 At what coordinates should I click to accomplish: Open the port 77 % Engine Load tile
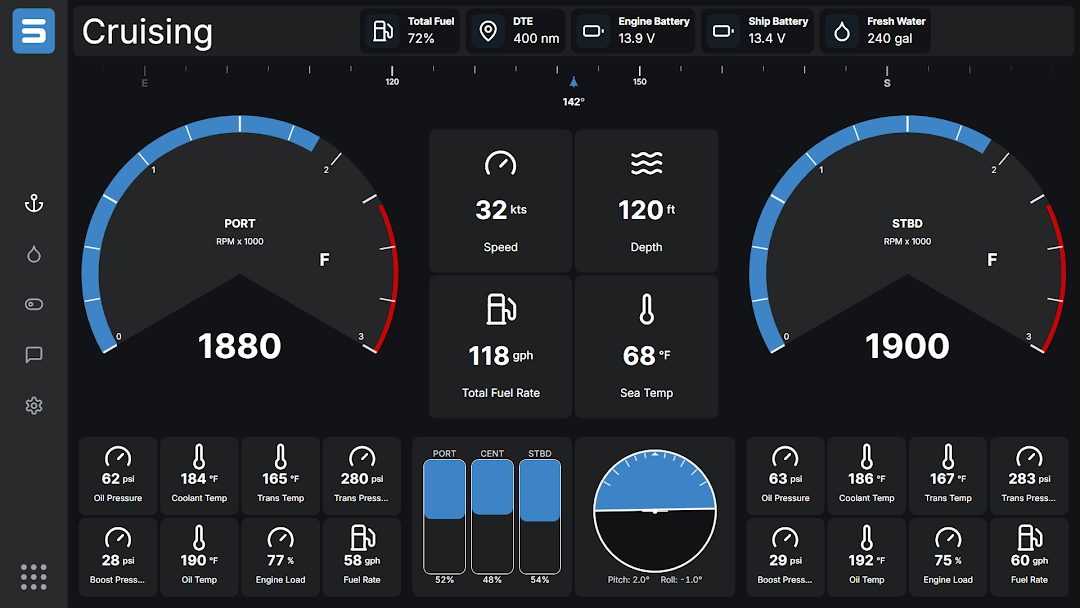[280, 557]
